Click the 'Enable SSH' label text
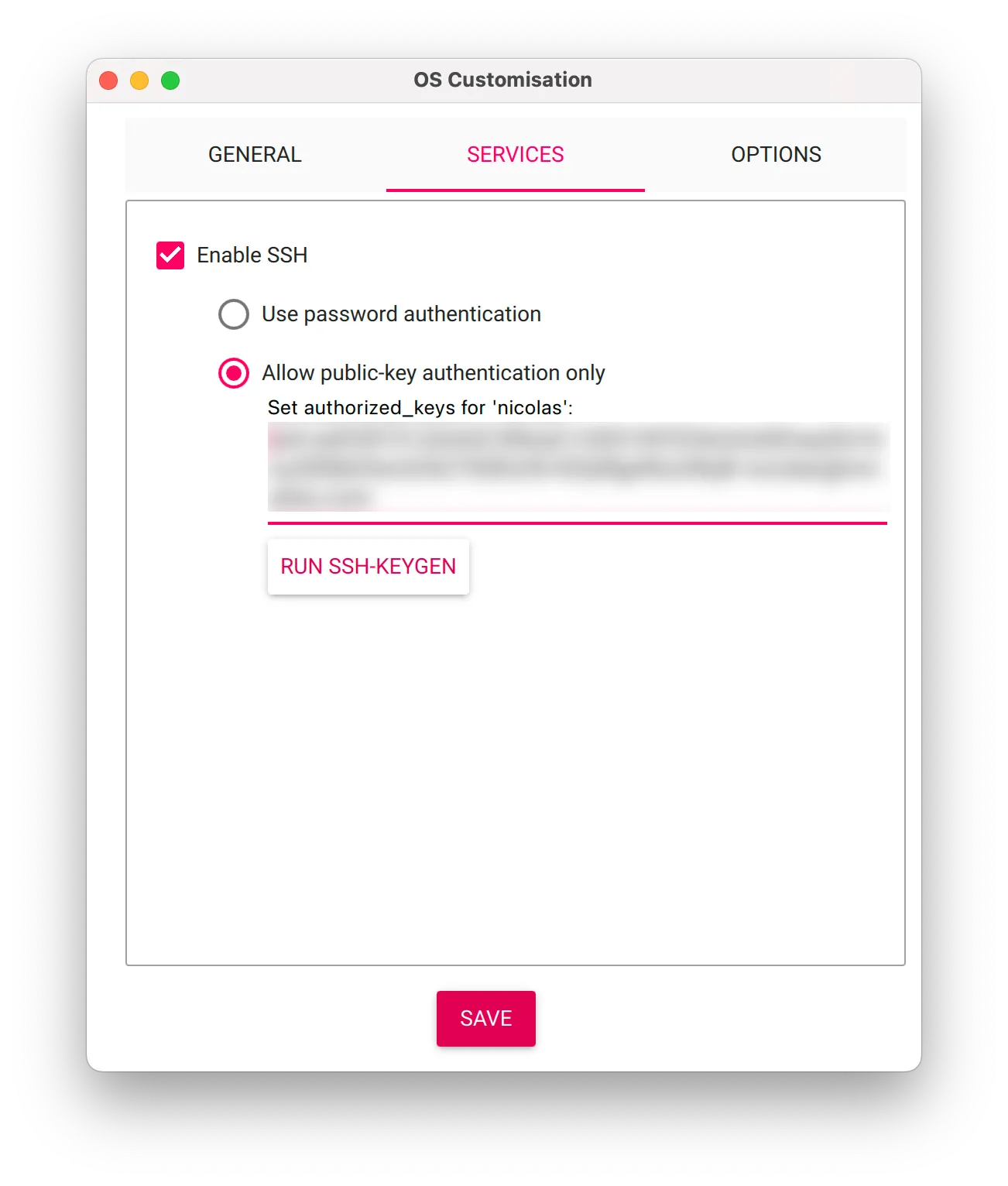Viewport: 1008px width, 1186px height. pyautogui.click(x=252, y=255)
